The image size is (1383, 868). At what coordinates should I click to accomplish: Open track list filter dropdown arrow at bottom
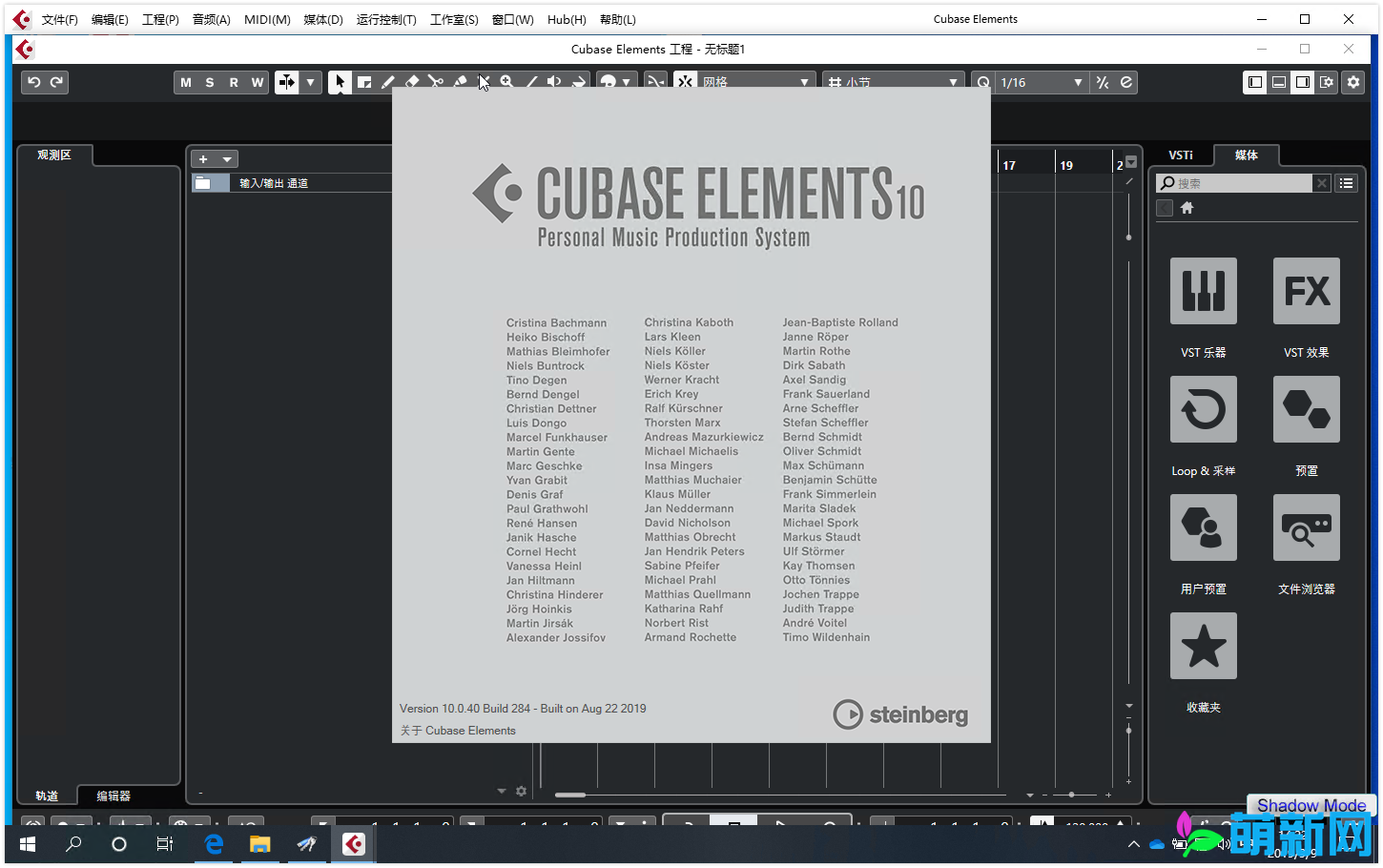coord(502,791)
